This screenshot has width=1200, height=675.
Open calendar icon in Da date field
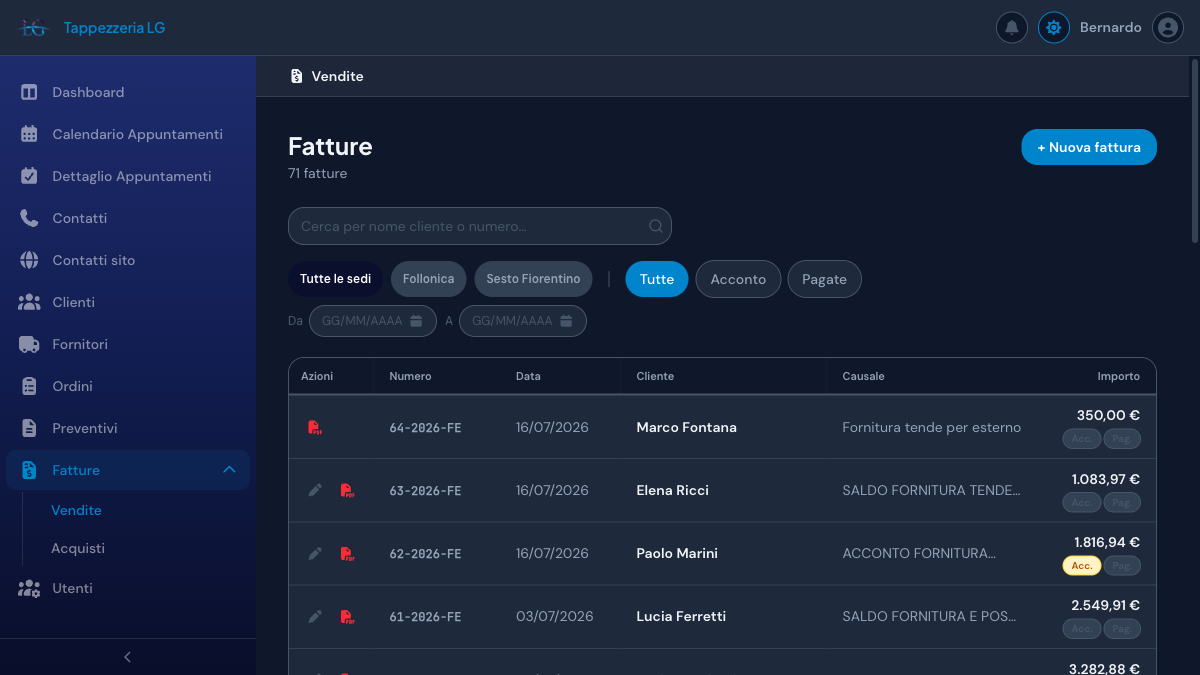[x=417, y=321]
